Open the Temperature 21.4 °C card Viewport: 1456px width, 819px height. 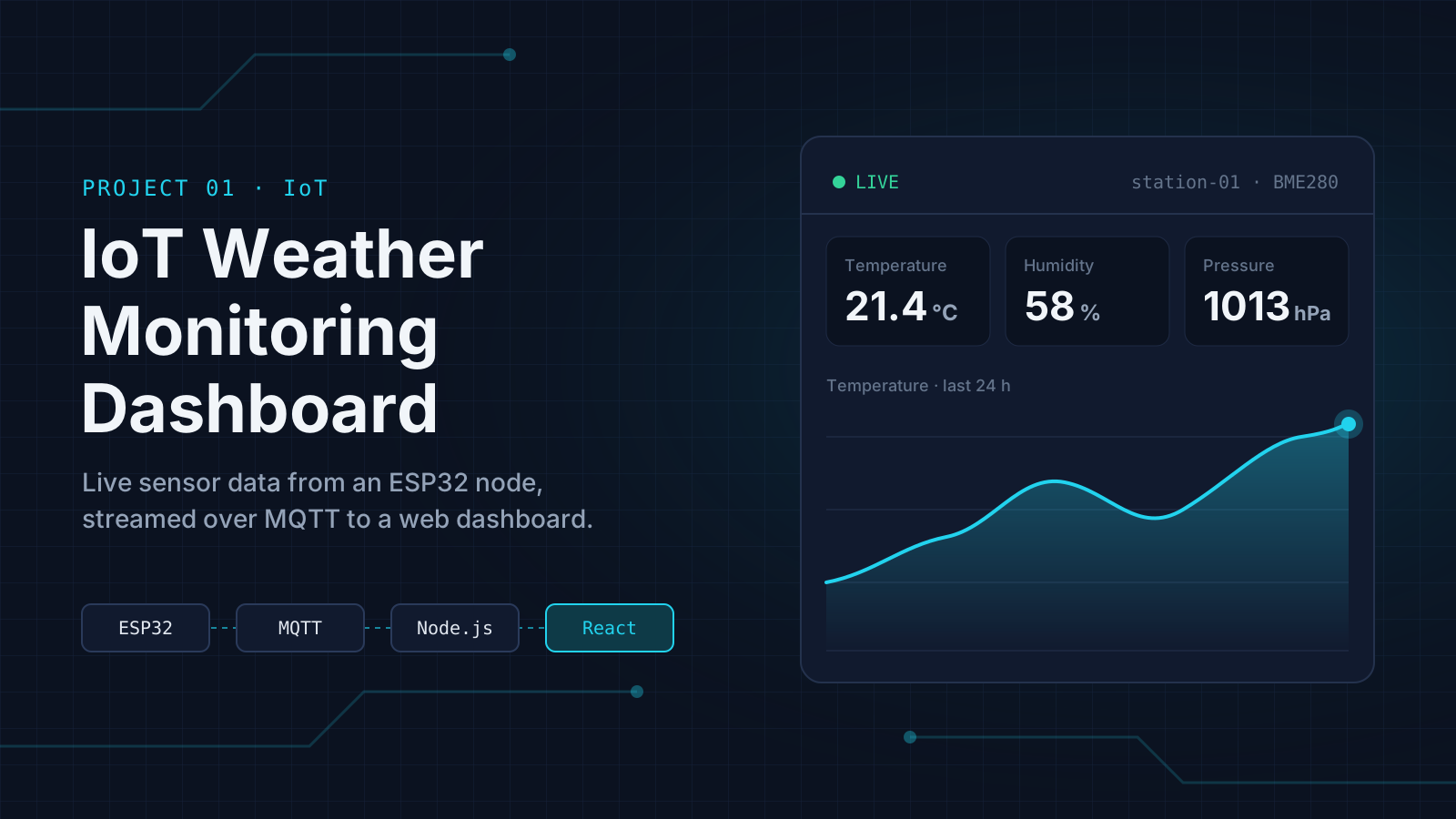908,291
